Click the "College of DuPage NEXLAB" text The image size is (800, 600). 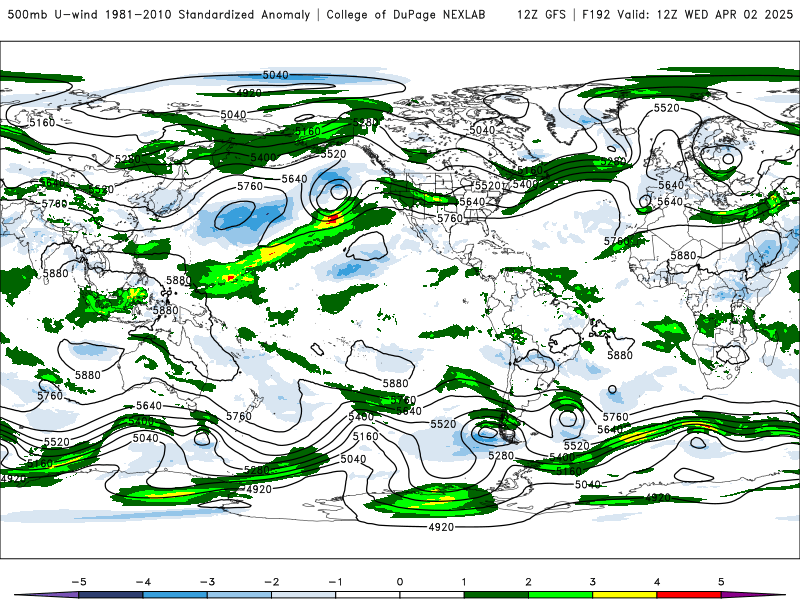(406, 14)
